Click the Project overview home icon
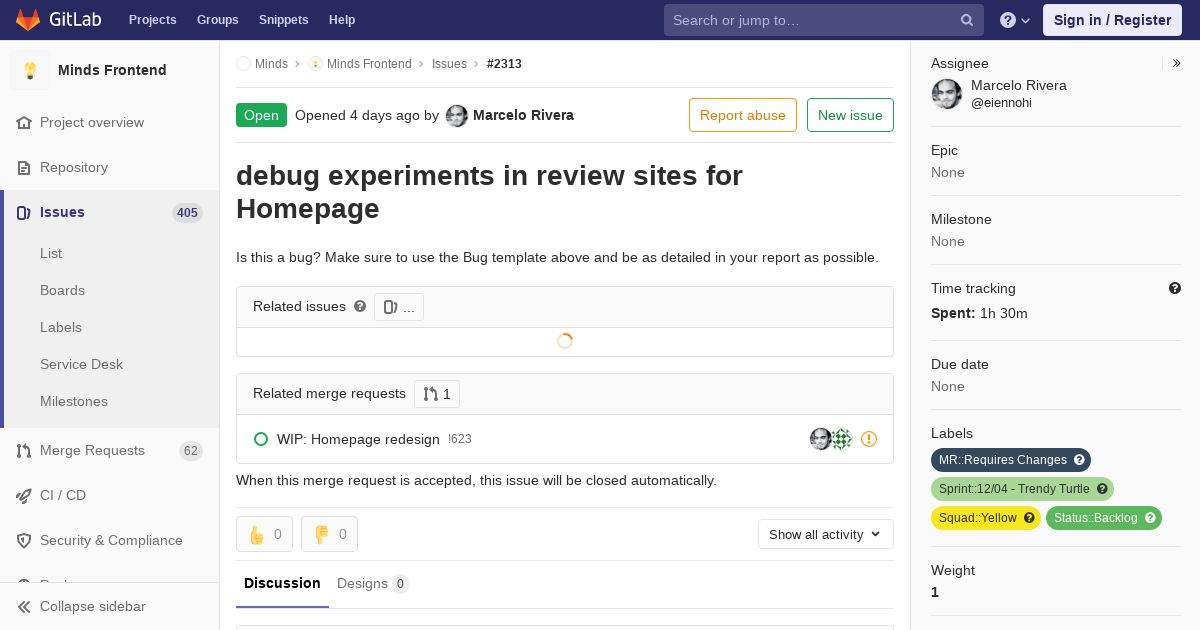The width and height of the screenshot is (1200, 630). click(24, 122)
